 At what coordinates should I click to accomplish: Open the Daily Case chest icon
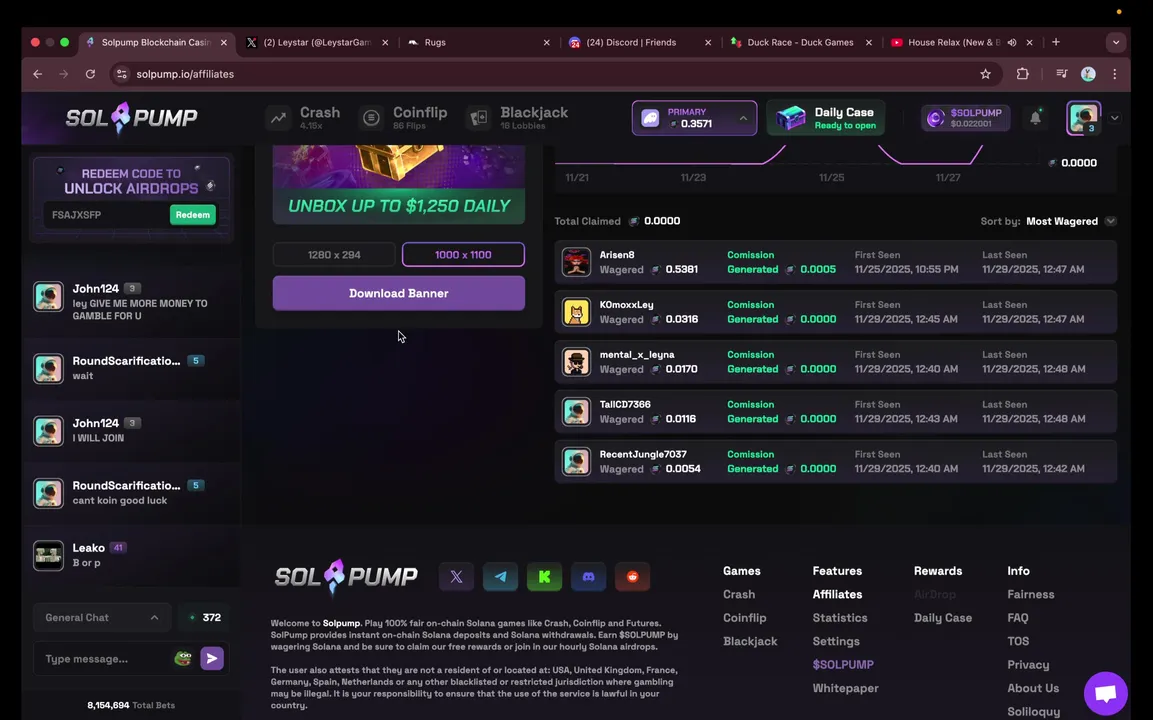pos(791,118)
